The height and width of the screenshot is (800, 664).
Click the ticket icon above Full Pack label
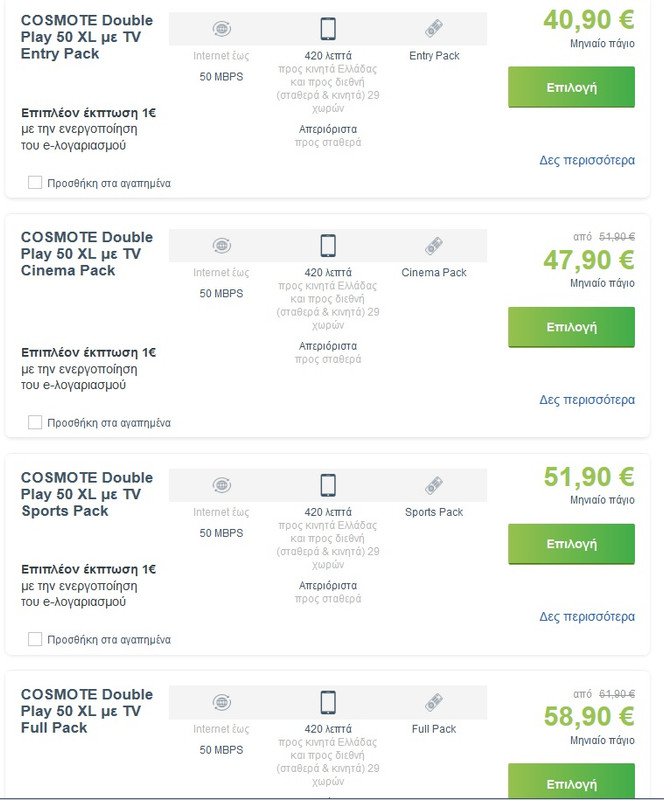click(x=434, y=702)
